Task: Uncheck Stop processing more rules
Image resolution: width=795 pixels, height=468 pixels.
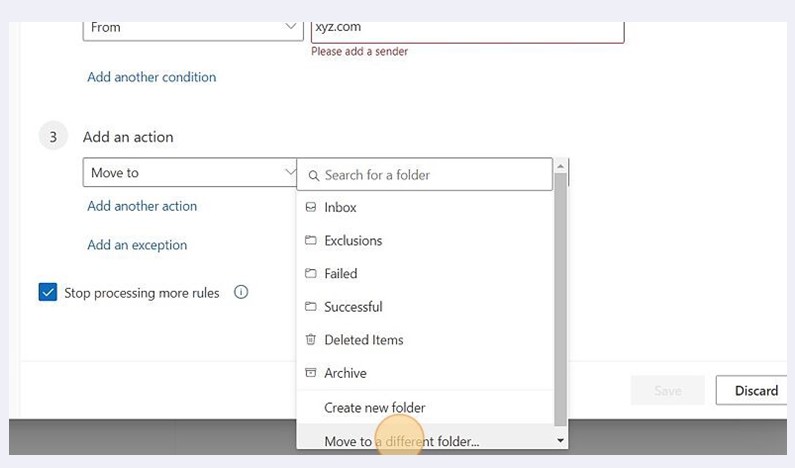Action: [48, 292]
